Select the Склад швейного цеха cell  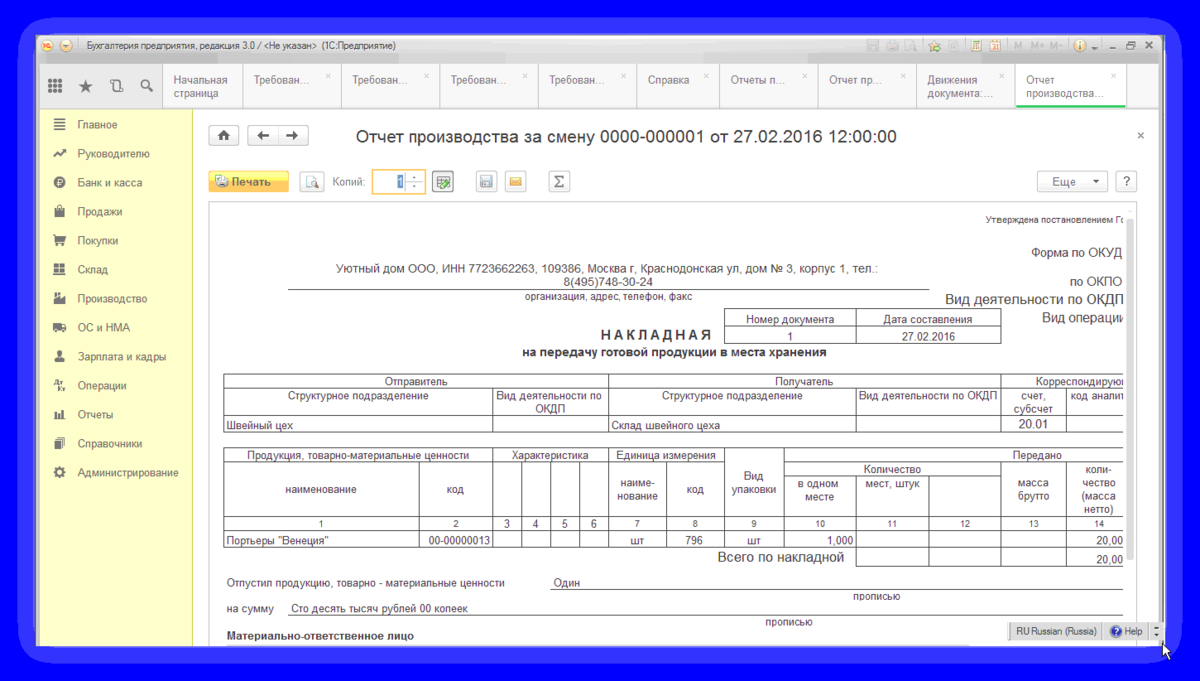click(732, 425)
